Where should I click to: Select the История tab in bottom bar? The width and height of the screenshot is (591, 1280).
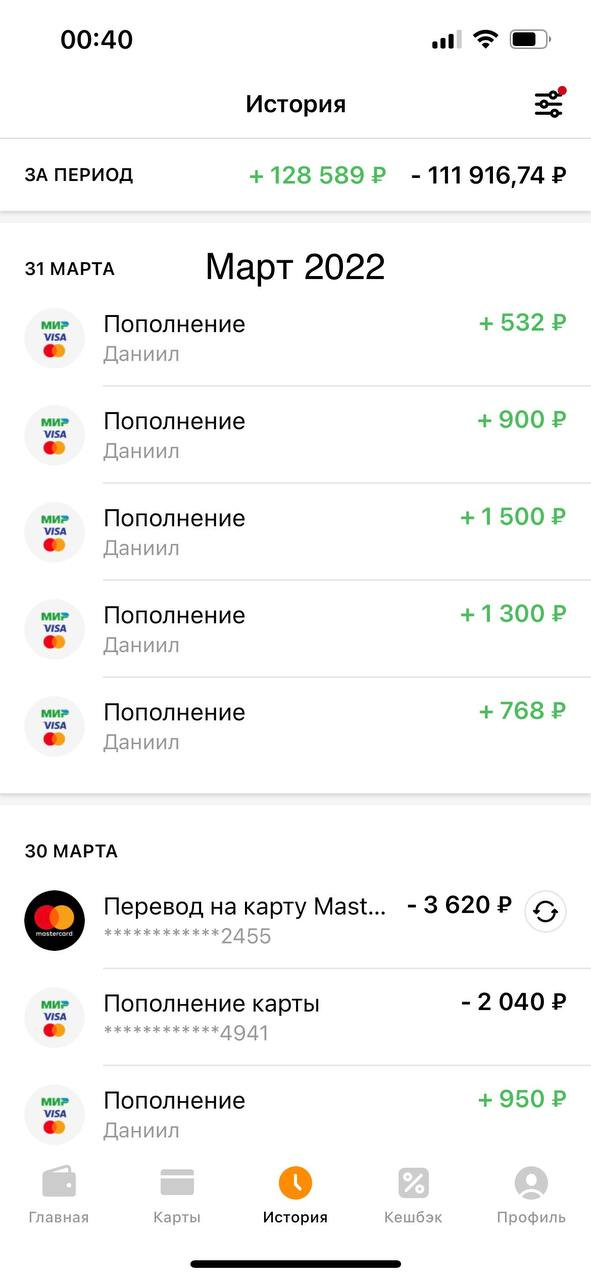295,1196
